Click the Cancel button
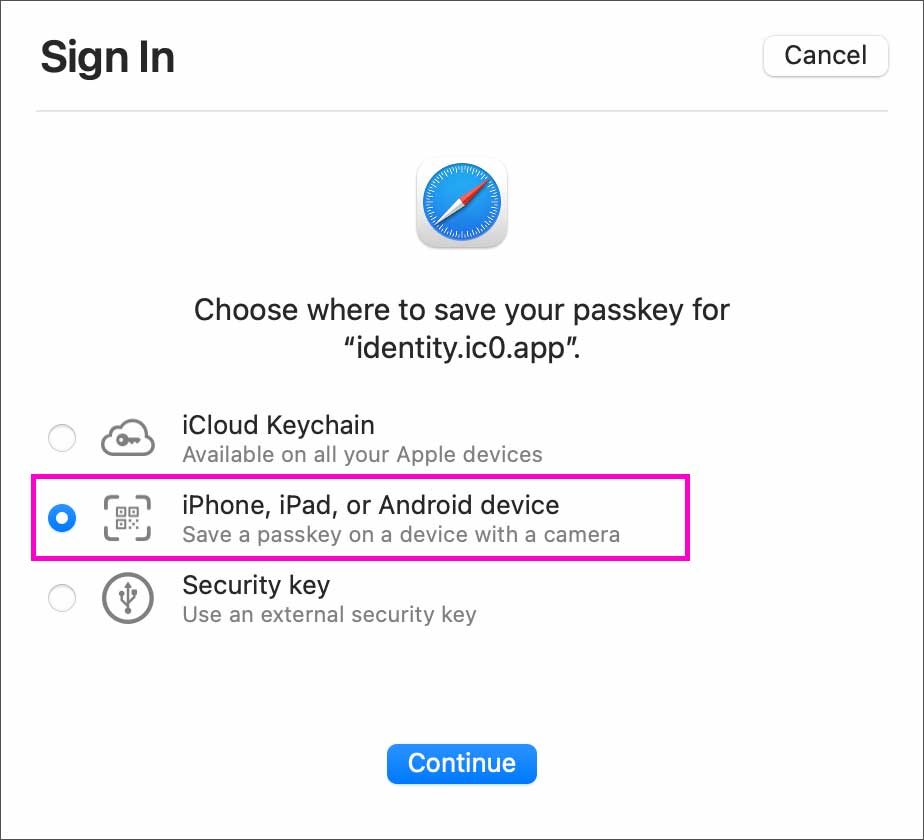 tap(825, 56)
